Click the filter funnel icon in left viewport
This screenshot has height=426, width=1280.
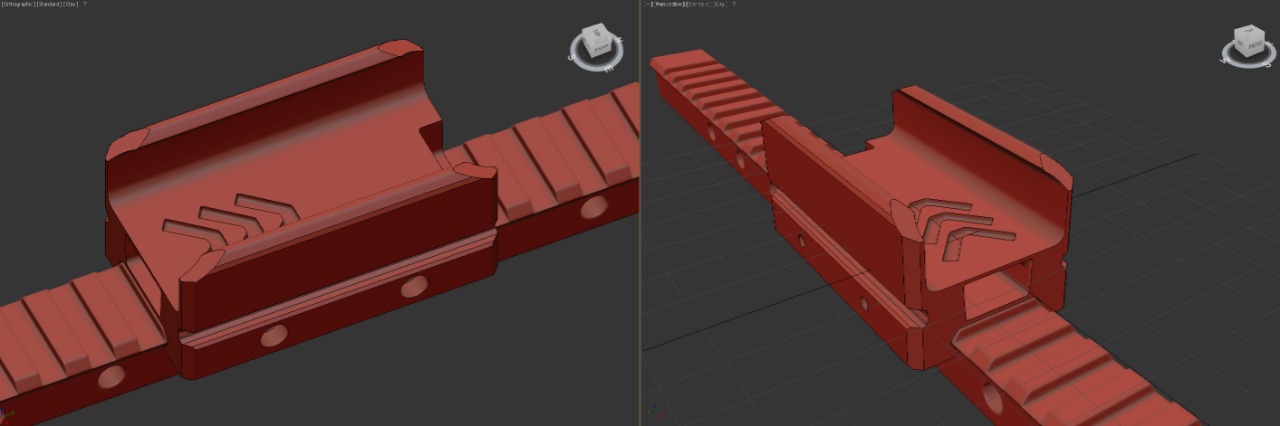pos(85,4)
